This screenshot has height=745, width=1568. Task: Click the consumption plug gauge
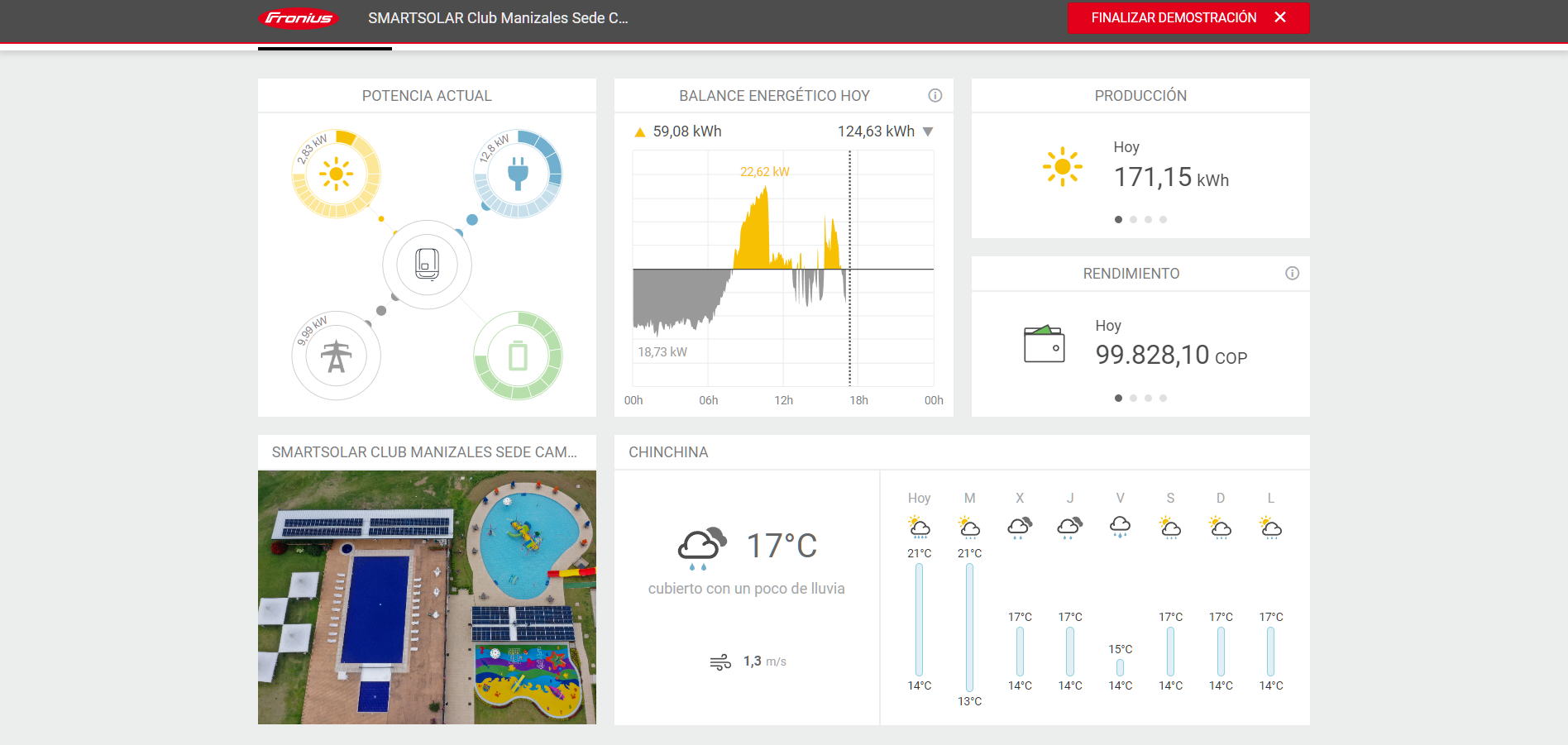518,174
